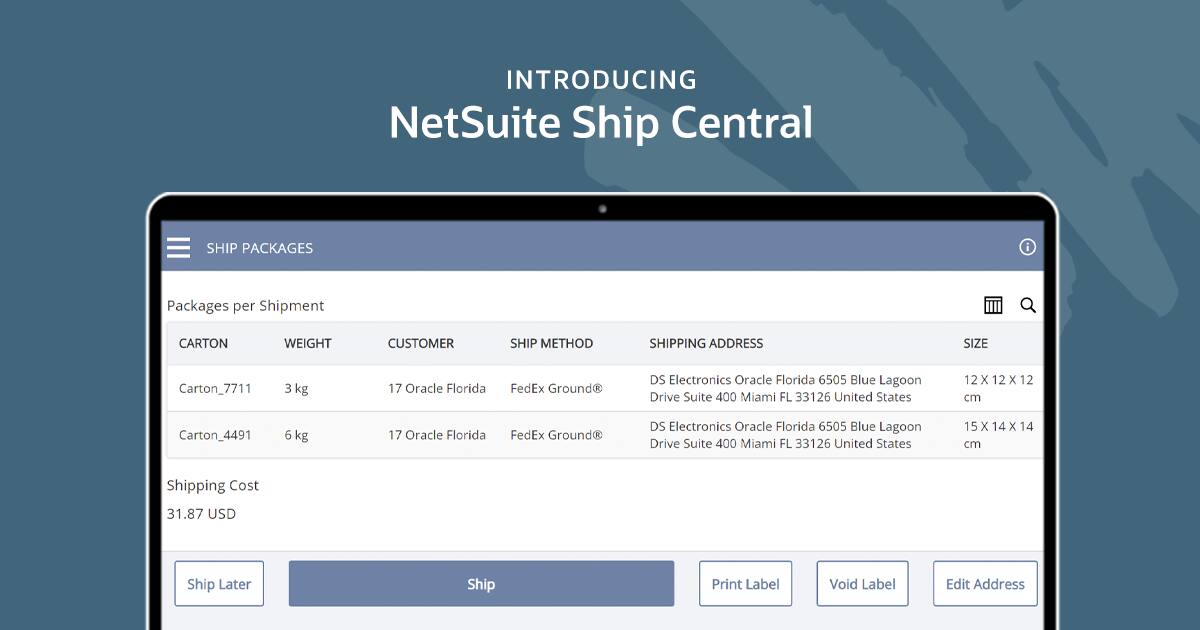The height and width of the screenshot is (630, 1200).
Task: Click the SIZE column header
Action: tap(975, 343)
